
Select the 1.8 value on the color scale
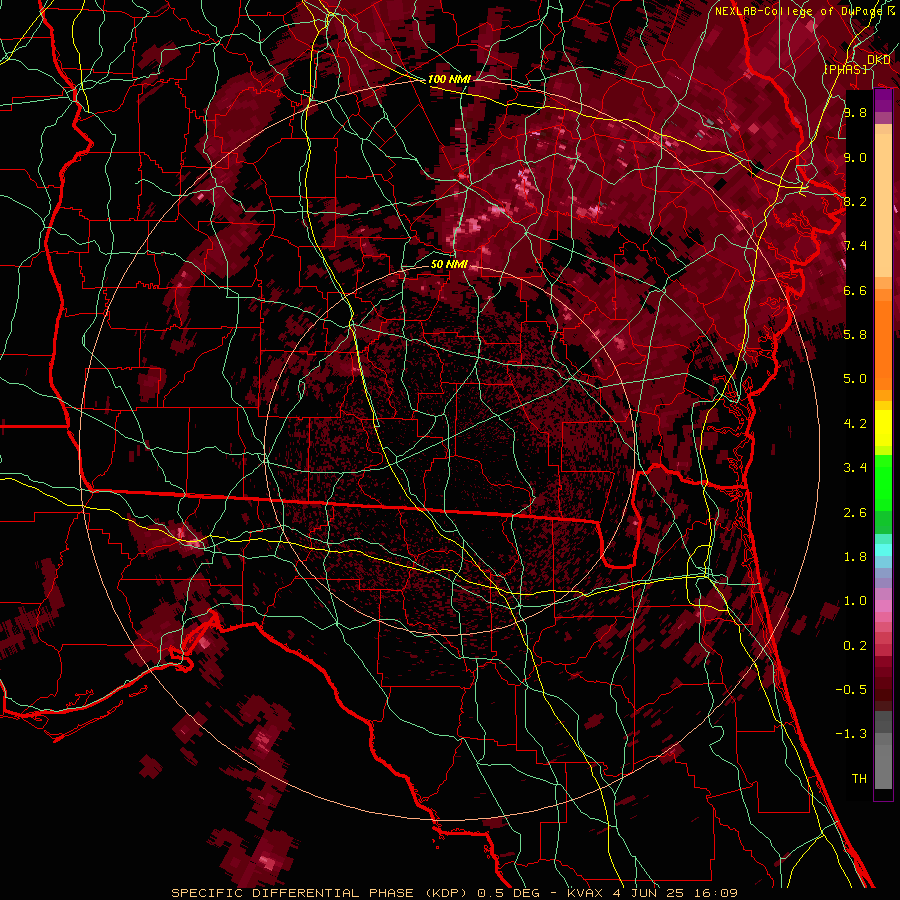pos(855,557)
